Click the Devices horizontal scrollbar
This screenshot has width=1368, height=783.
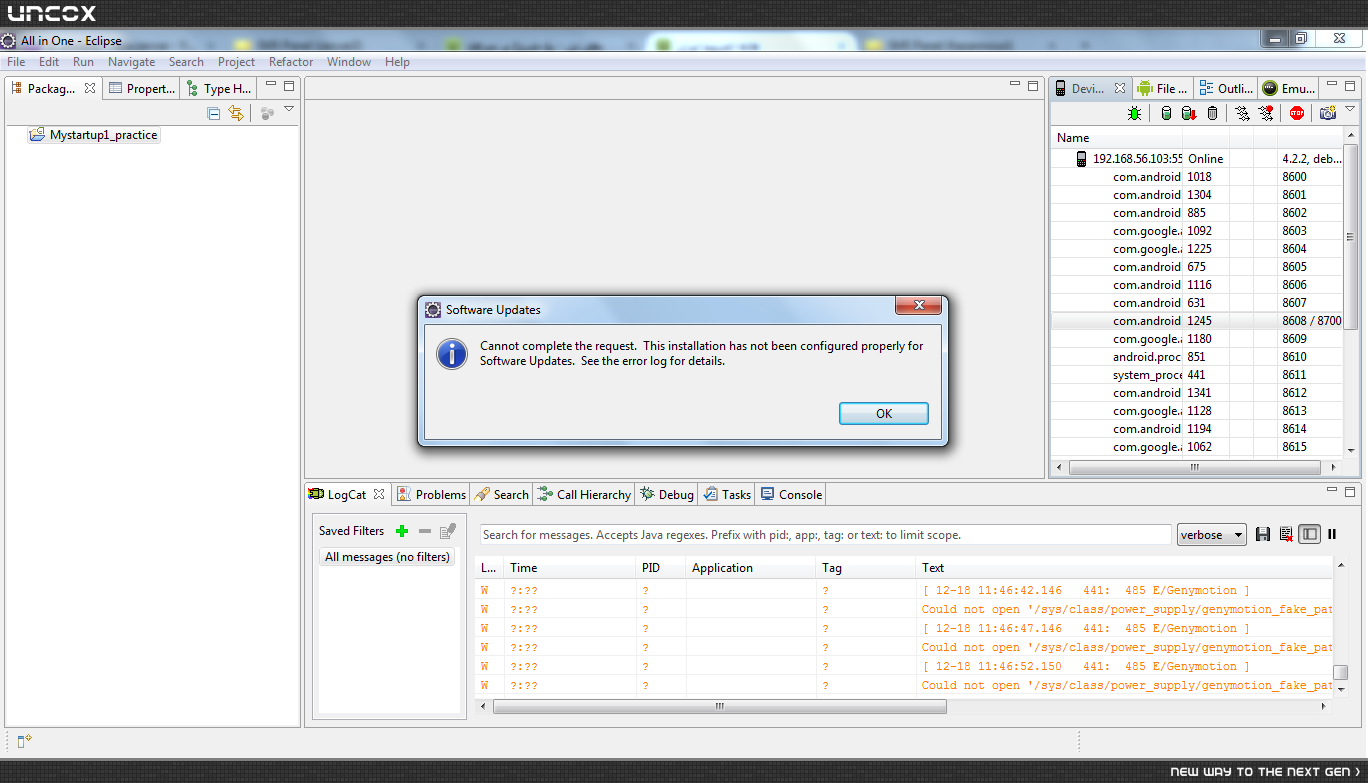1195,467
